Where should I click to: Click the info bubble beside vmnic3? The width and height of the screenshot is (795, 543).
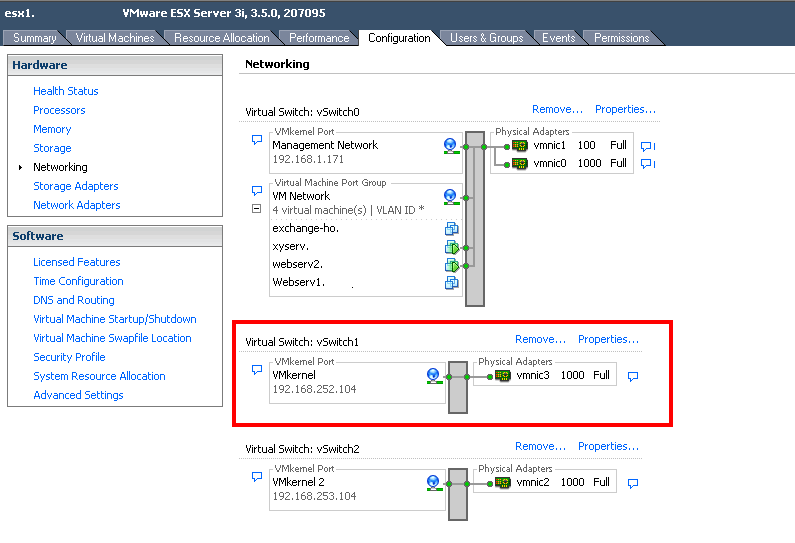coord(633,376)
